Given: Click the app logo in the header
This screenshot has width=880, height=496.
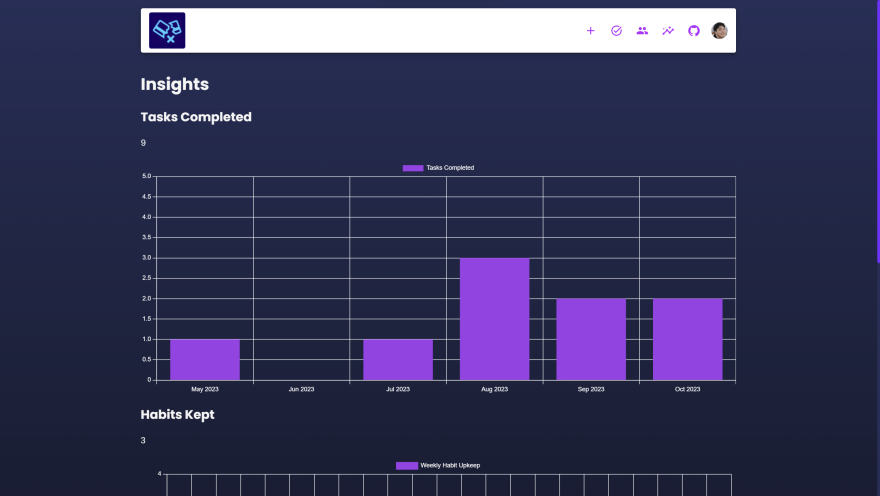Looking at the screenshot, I should pos(167,30).
